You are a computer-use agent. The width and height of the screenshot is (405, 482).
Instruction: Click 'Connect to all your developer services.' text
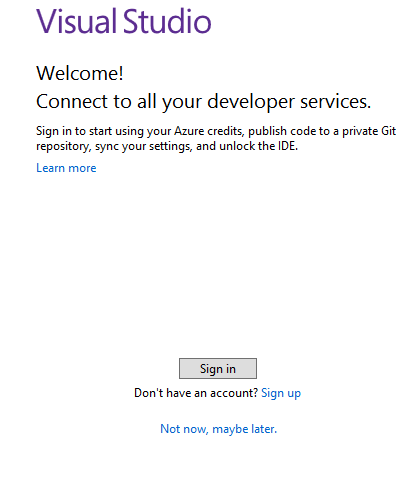click(203, 101)
